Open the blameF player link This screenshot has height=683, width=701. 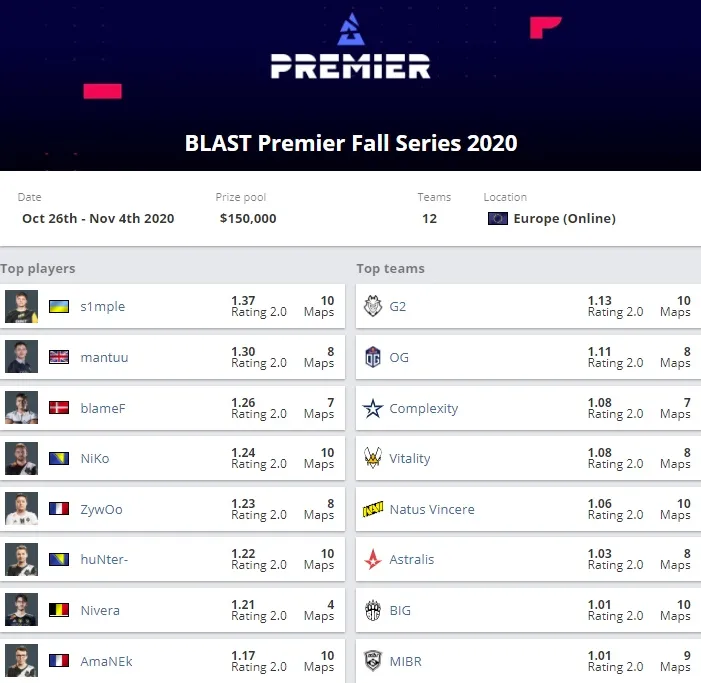pyautogui.click(x=103, y=408)
